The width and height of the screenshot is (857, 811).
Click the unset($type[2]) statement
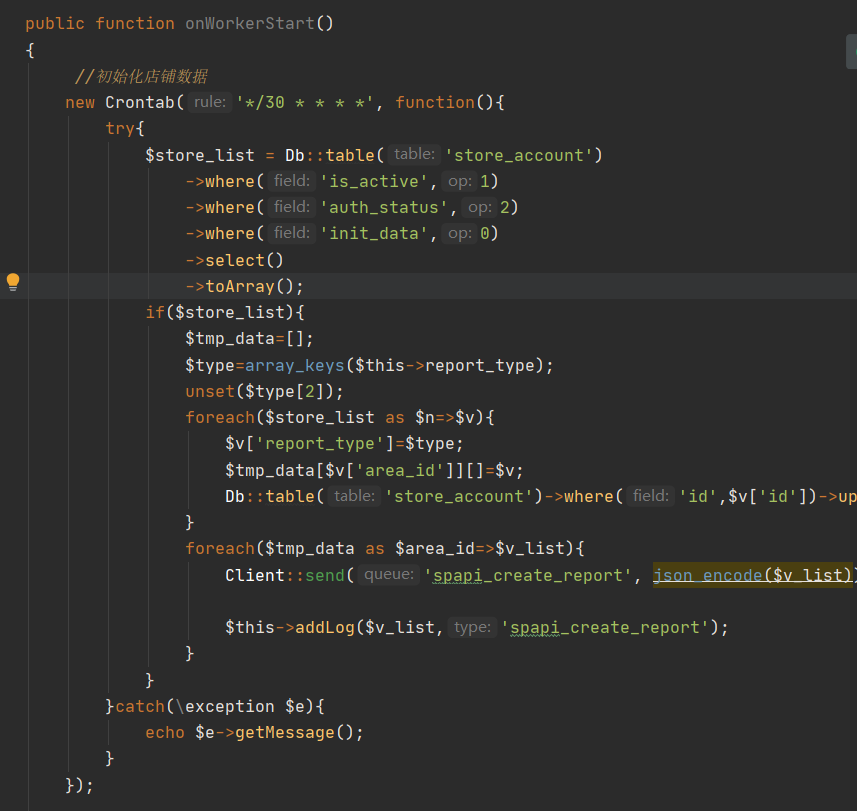[264, 391]
